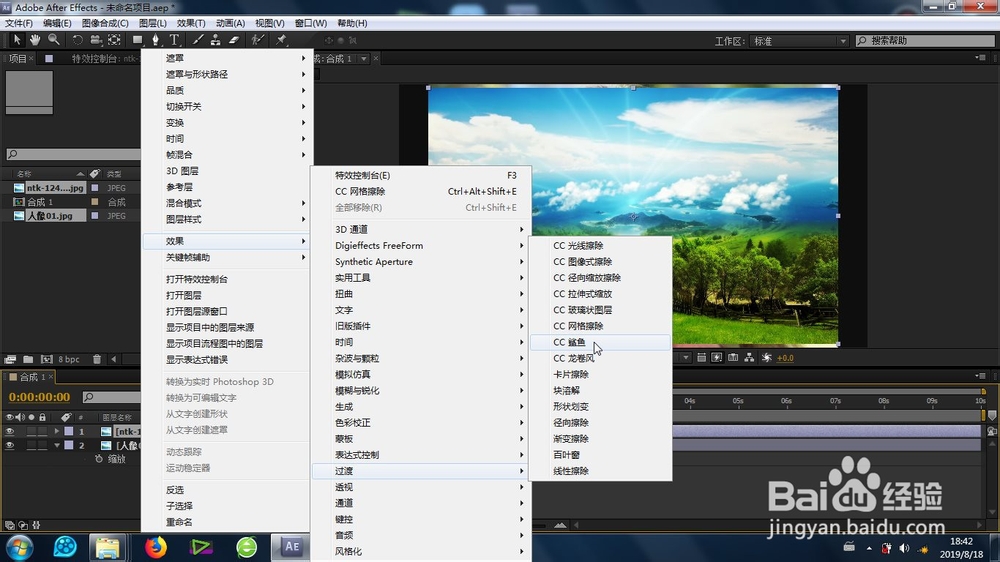This screenshot has height=562, width=1000.
Task: Choose 百叶窗 transition effect
Action: pyautogui.click(x=600, y=455)
